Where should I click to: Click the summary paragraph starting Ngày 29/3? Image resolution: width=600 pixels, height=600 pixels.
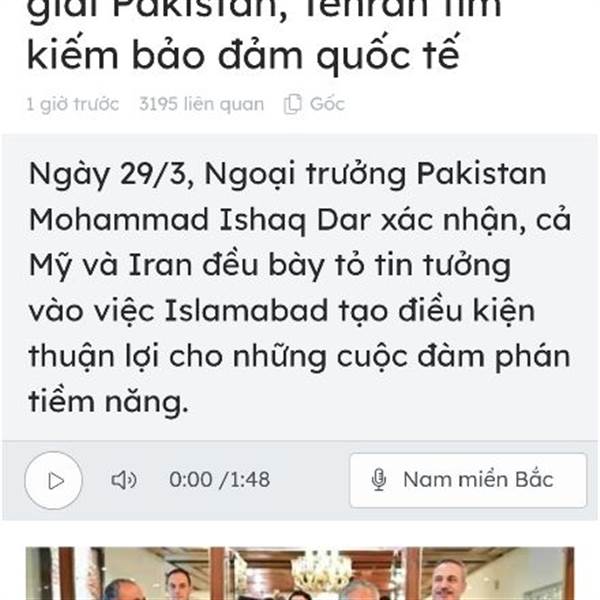click(300, 288)
